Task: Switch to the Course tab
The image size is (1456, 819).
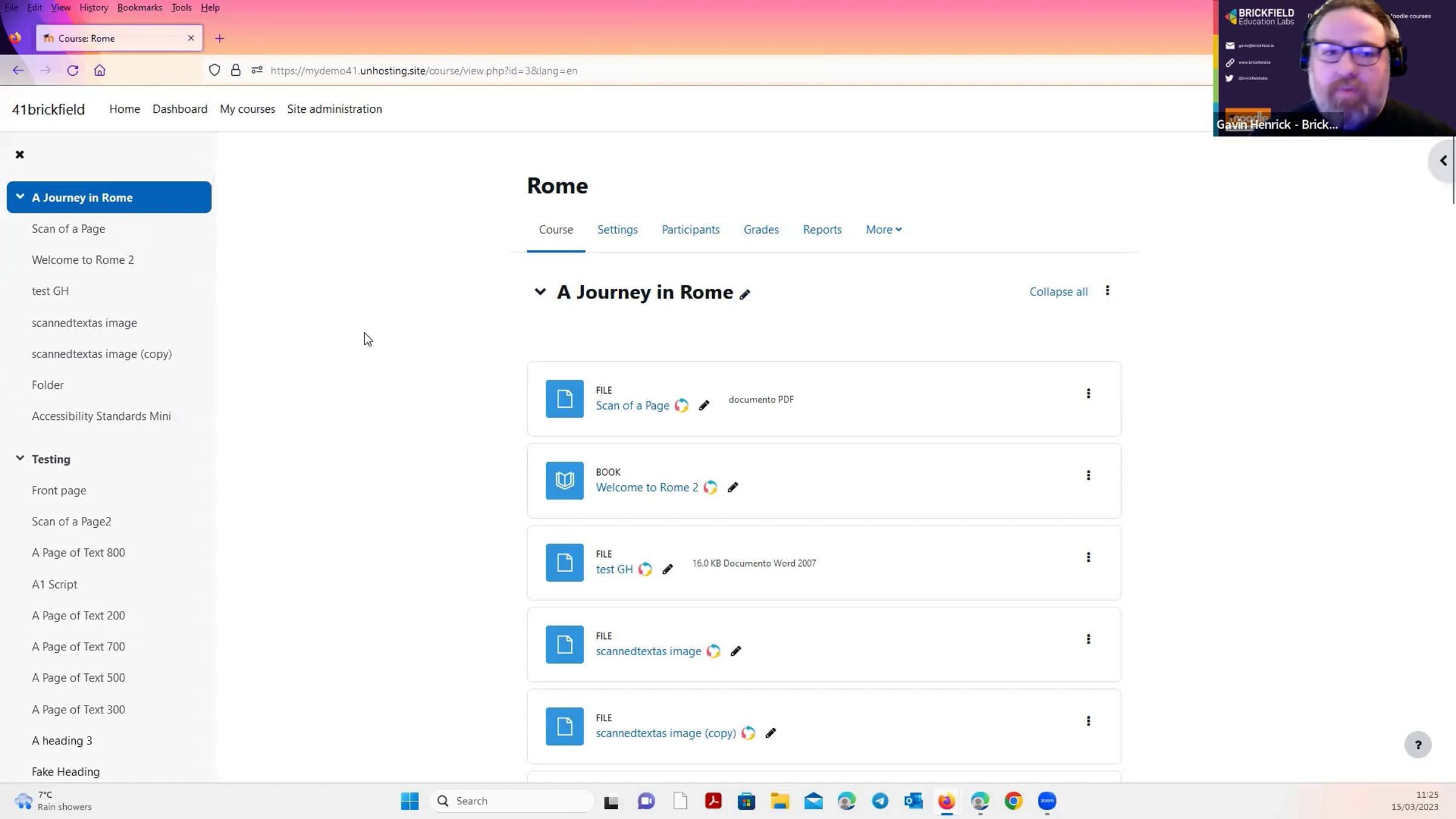Action: point(556,229)
